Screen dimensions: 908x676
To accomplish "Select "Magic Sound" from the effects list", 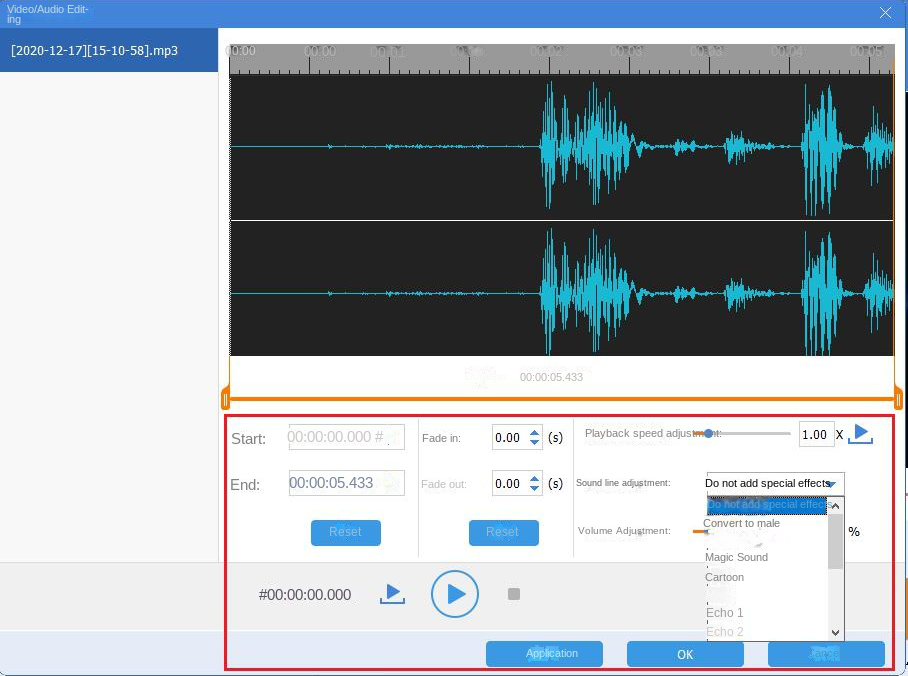I will [x=737, y=557].
